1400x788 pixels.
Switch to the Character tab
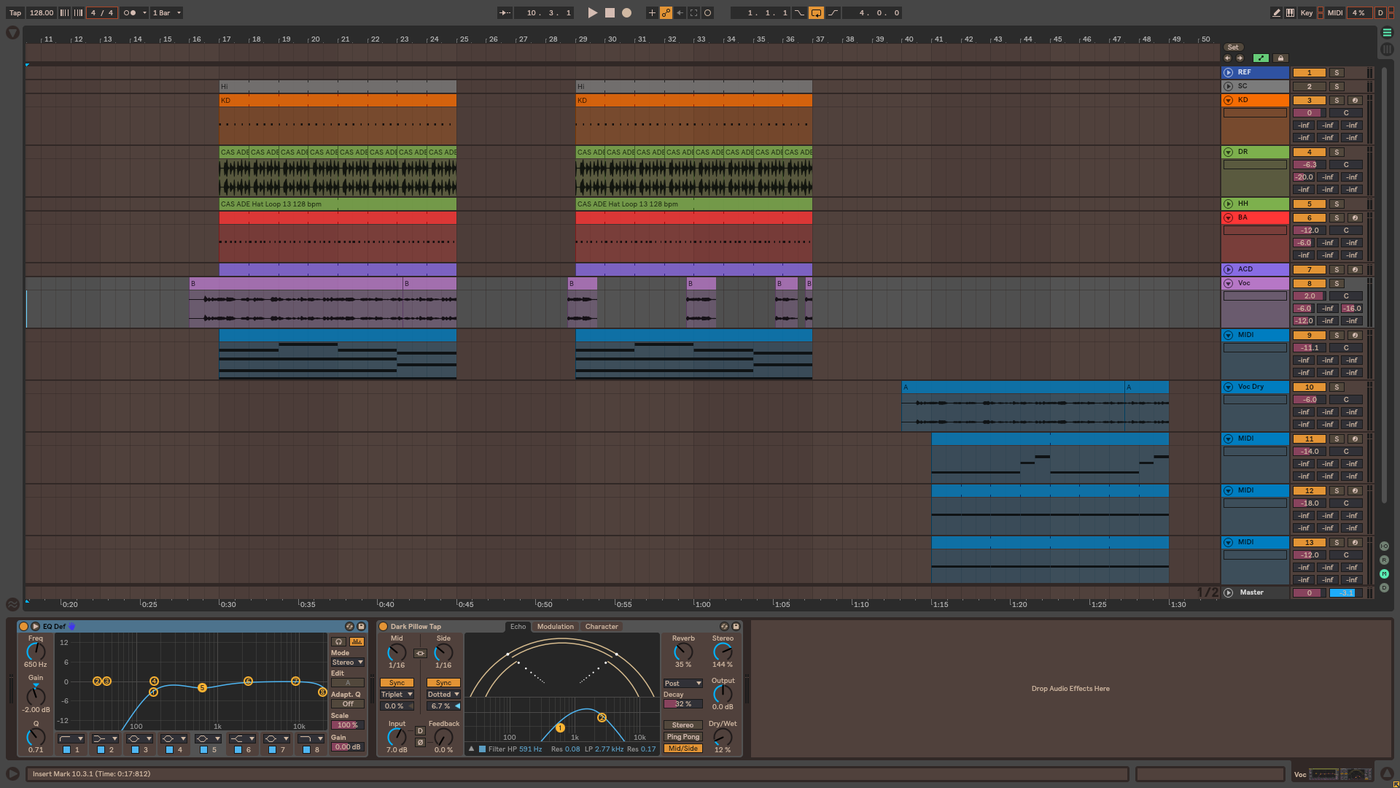pos(602,627)
